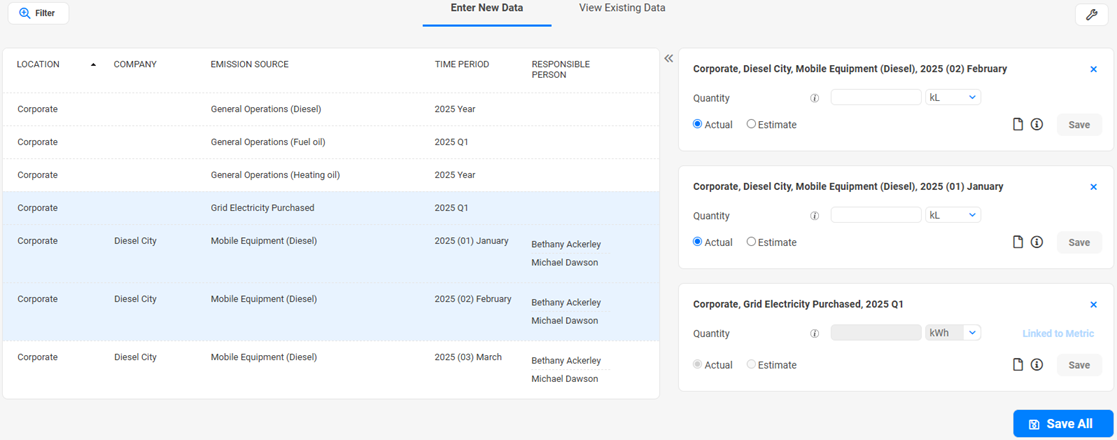
Task: Select Actual radio in January card
Action: coord(697,242)
